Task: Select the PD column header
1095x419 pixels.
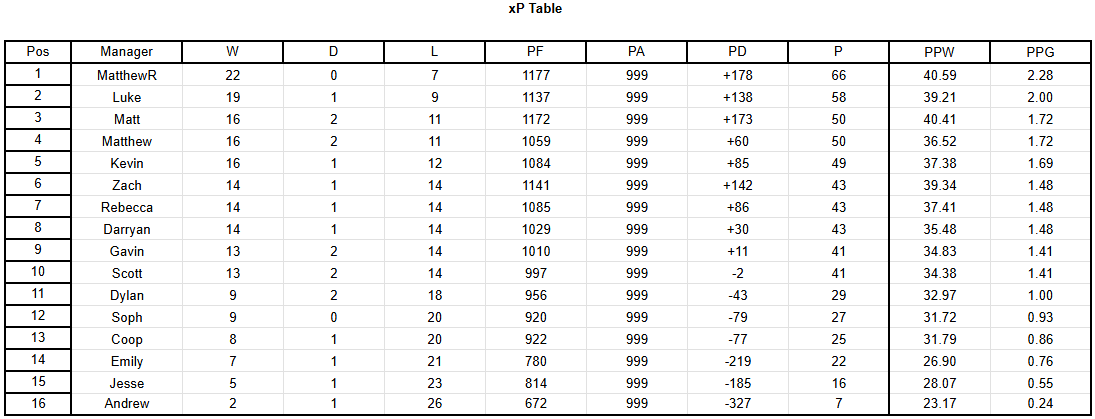Action: tap(737, 52)
